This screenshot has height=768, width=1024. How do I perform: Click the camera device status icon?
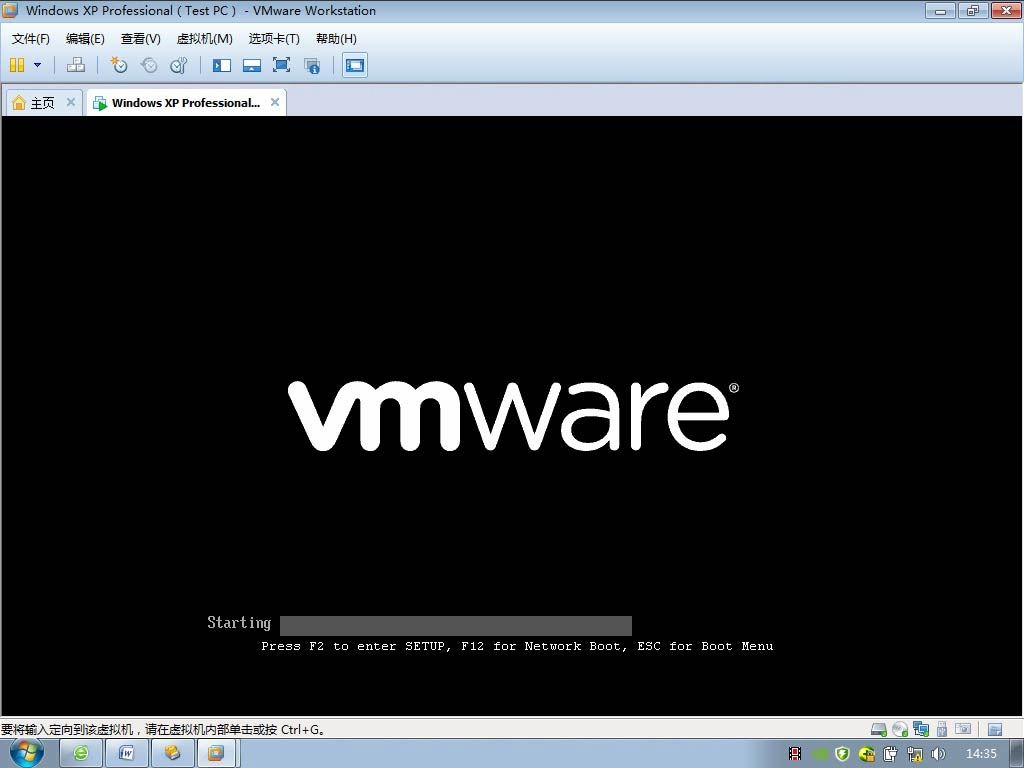point(963,728)
